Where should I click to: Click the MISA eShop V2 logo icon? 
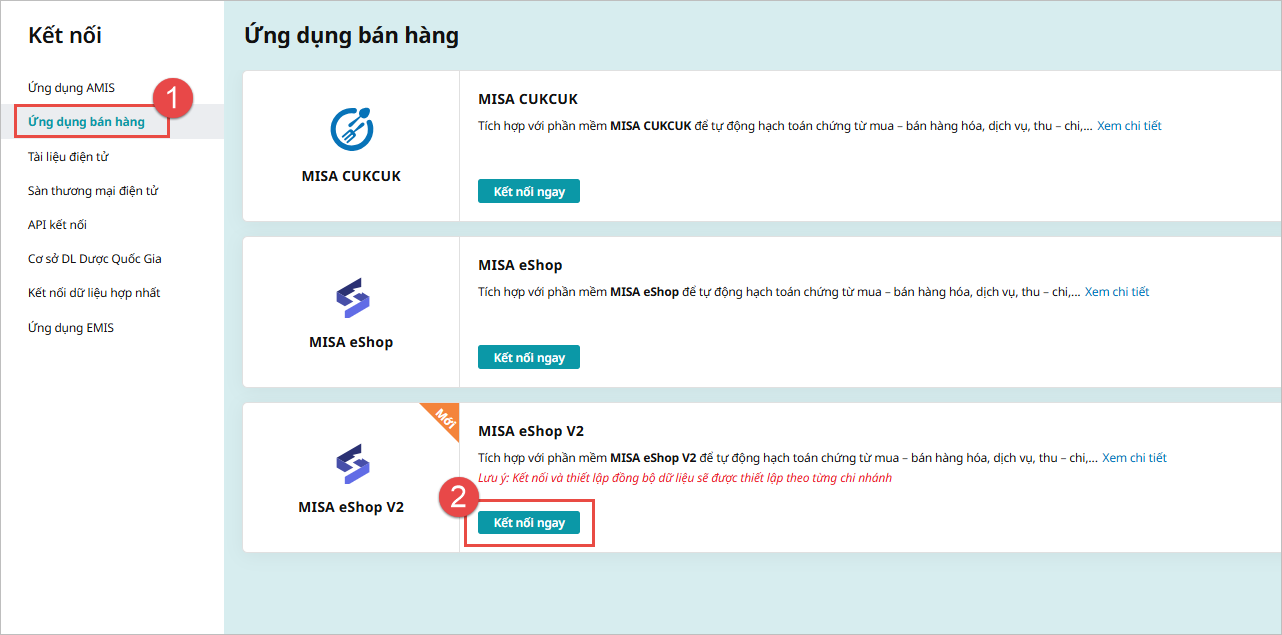coord(351,465)
